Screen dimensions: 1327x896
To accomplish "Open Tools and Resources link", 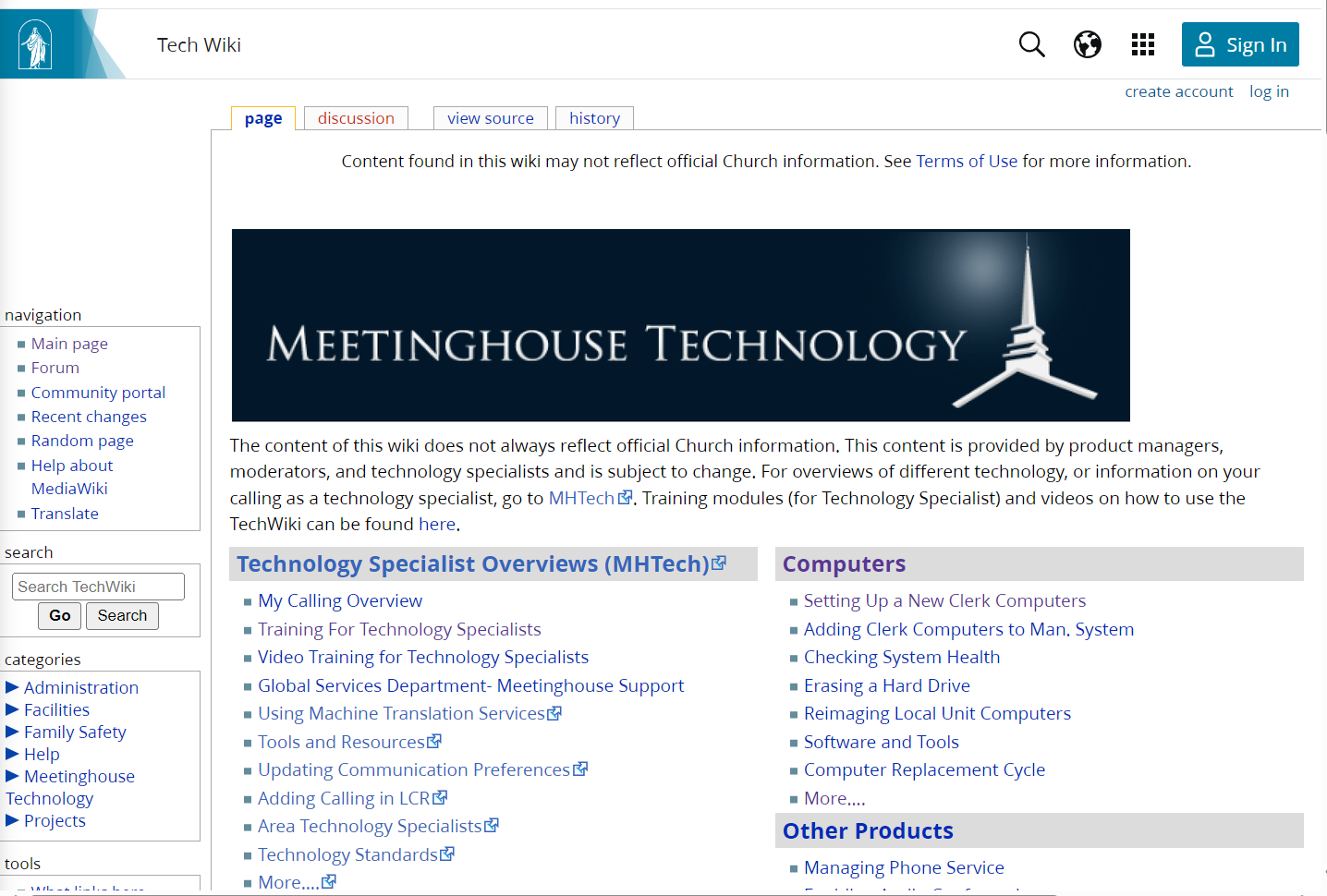I will coord(349,742).
